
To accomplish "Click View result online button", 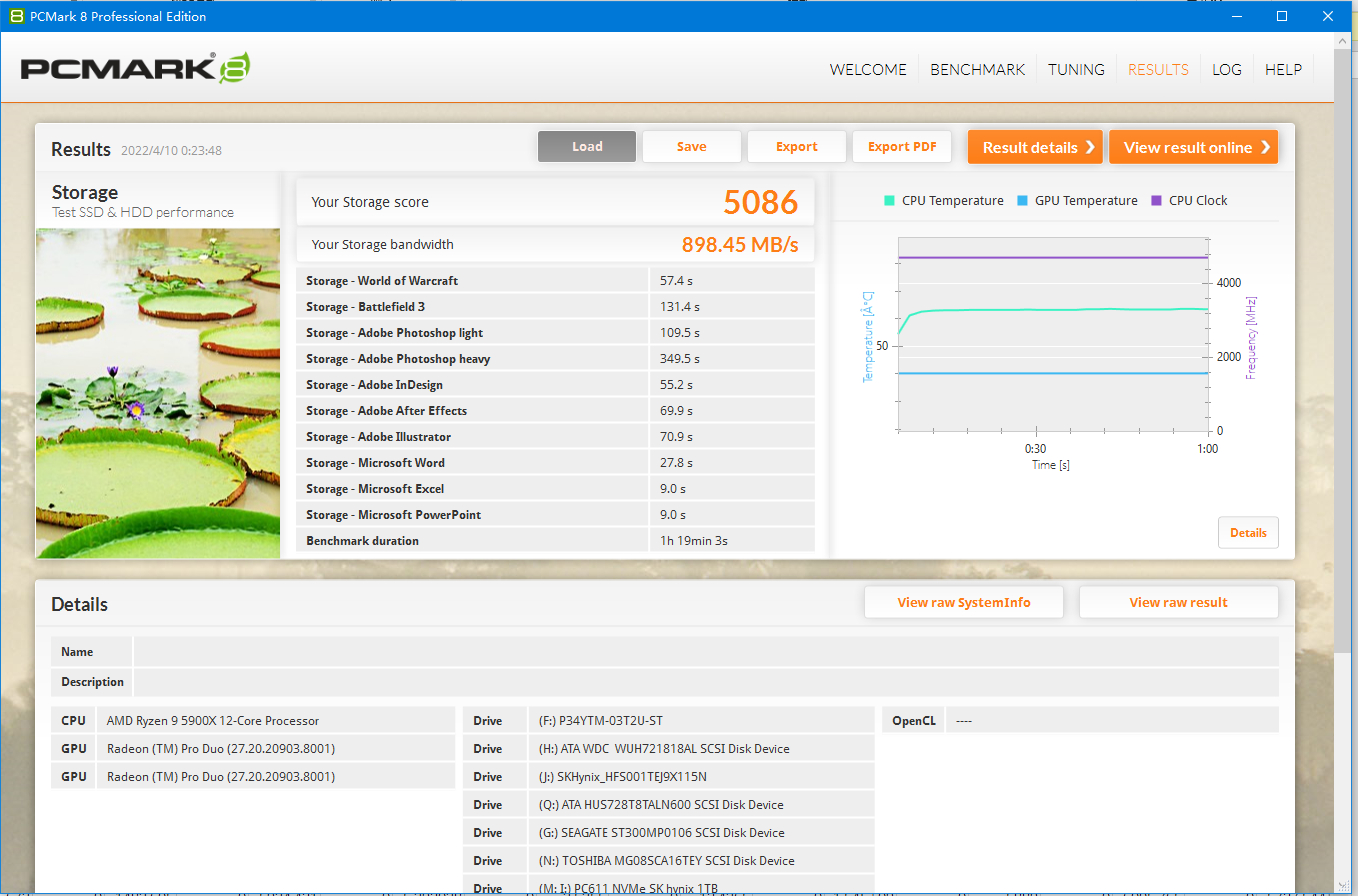I will point(1193,147).
